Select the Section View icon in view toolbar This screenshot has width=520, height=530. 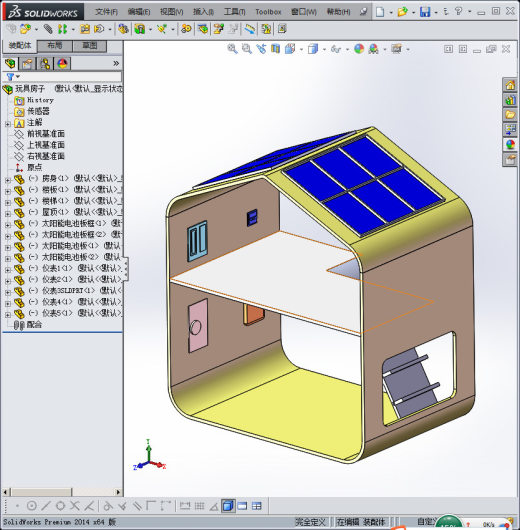click(276, 49)
